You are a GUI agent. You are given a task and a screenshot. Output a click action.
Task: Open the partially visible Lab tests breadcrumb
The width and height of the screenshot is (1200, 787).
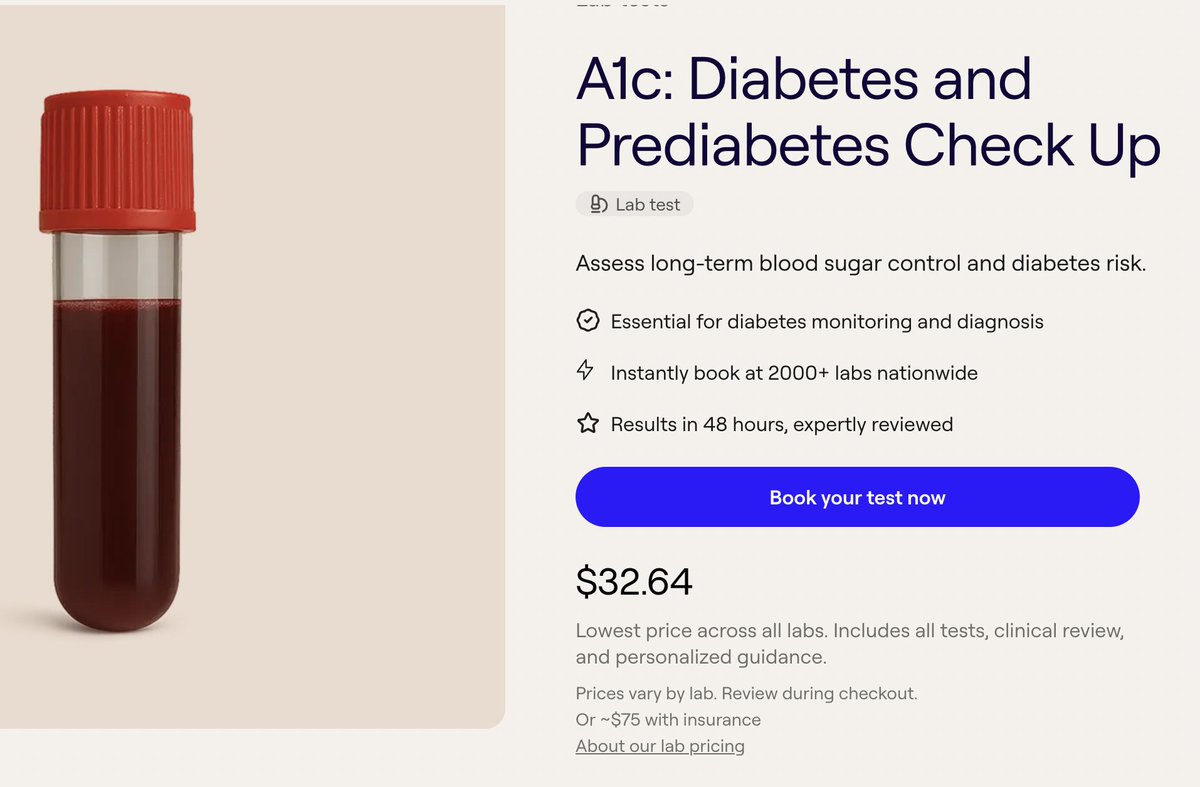click(622, 4)
